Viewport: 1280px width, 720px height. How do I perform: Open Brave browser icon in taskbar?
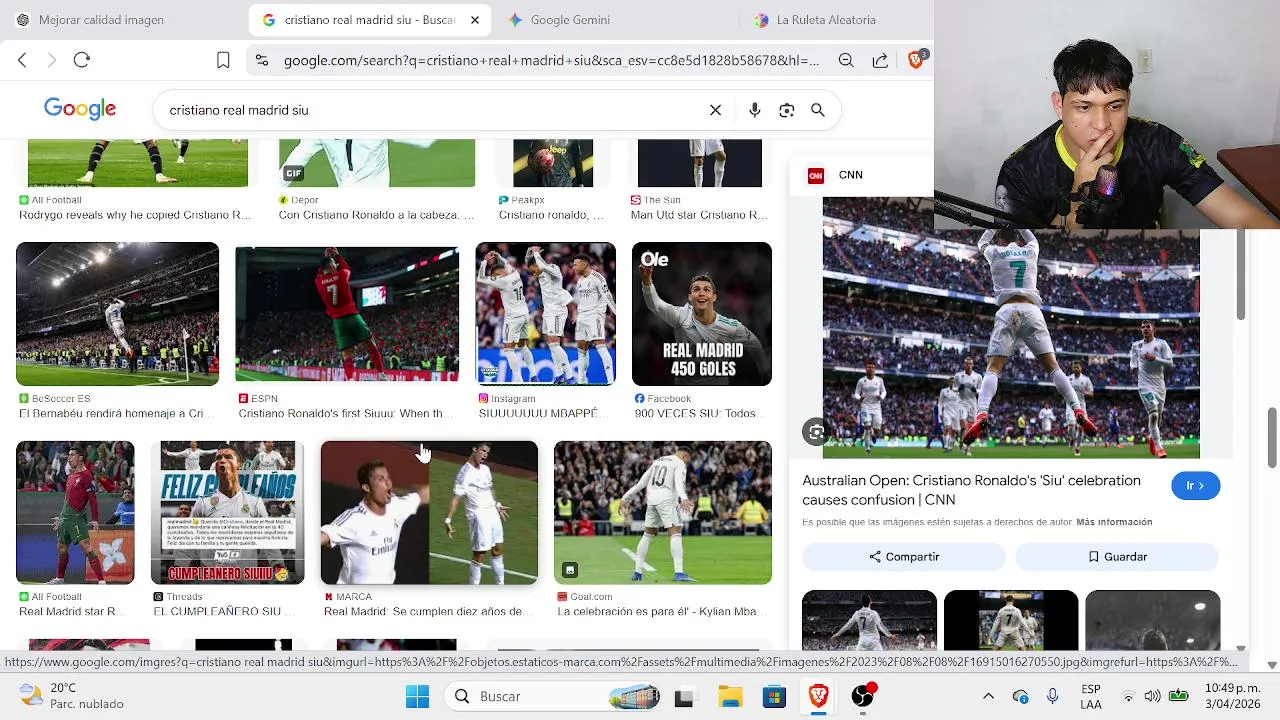818,696
